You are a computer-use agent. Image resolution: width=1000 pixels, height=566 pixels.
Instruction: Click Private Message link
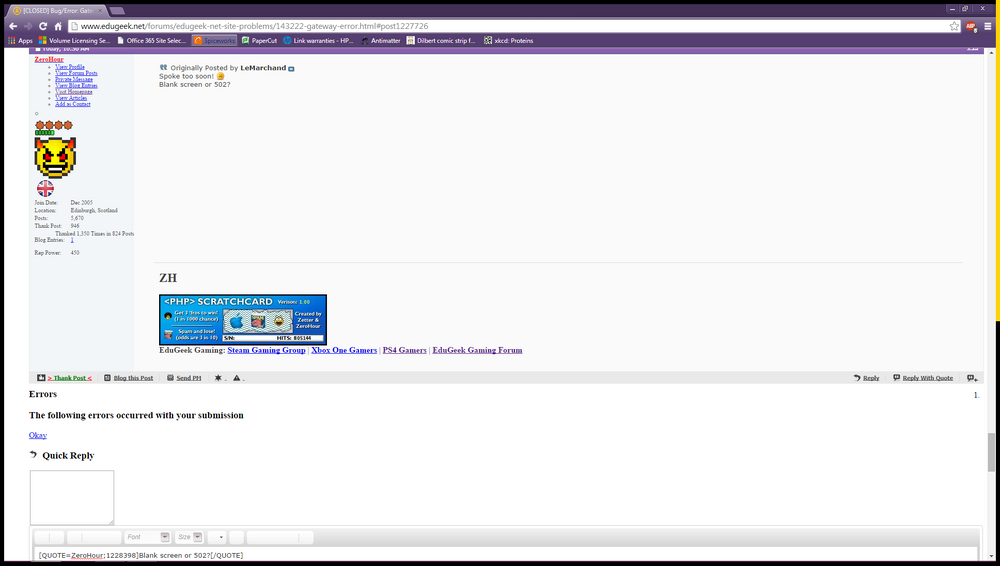73,79
